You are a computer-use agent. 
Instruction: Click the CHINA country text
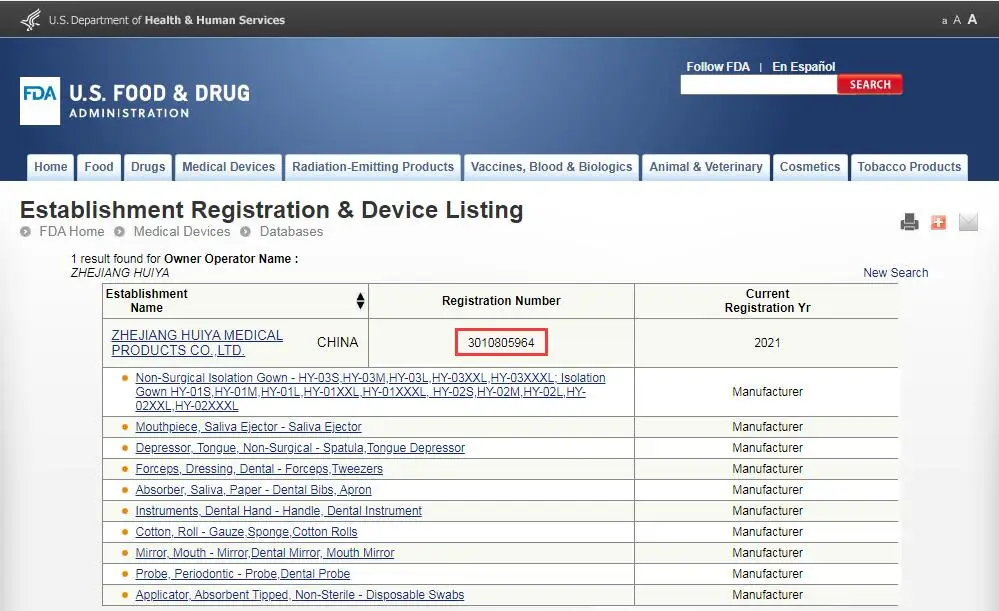coord(338,343)
